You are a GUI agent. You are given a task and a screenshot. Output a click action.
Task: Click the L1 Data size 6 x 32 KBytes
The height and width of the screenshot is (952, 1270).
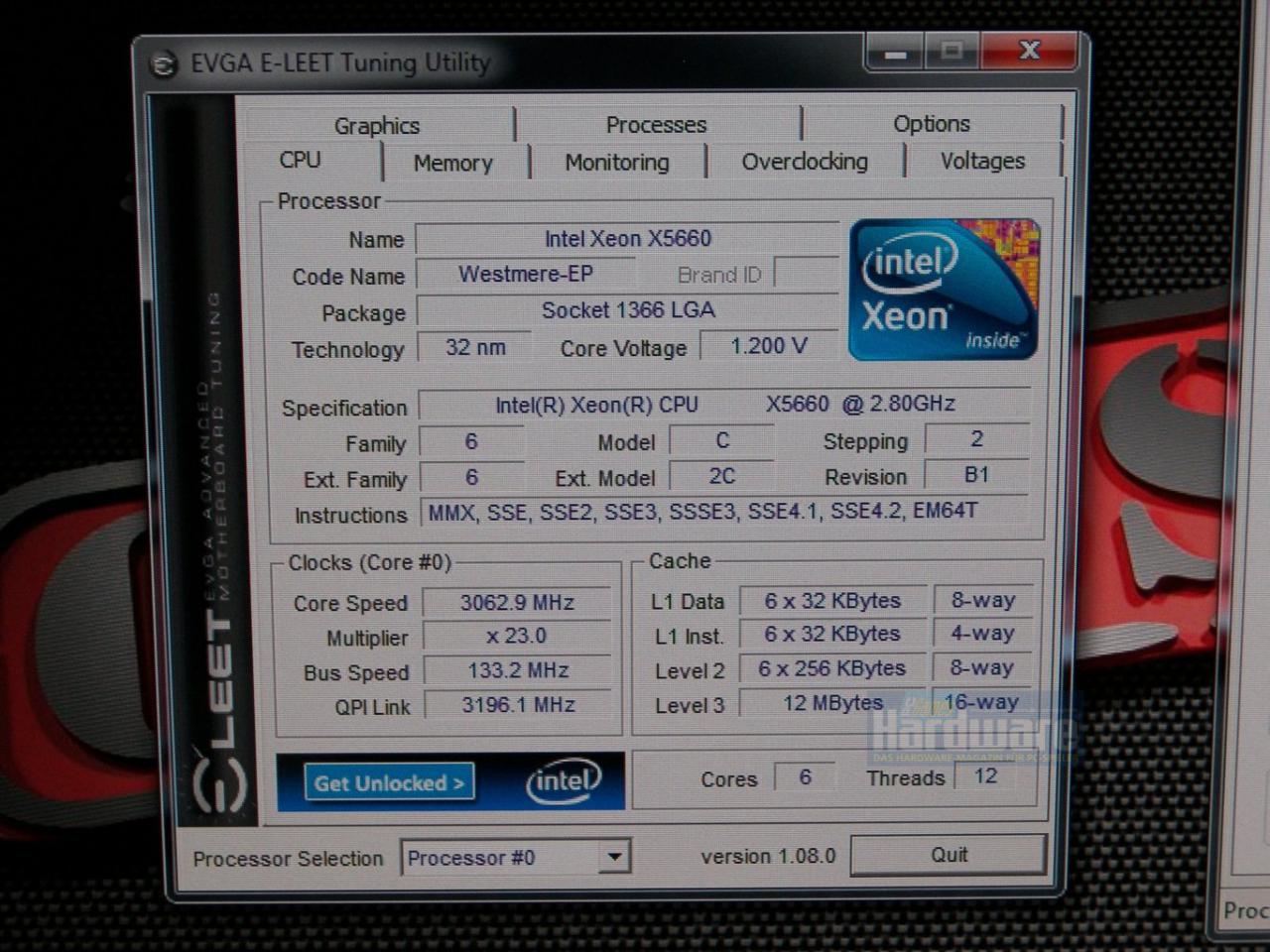click(832, 601)
